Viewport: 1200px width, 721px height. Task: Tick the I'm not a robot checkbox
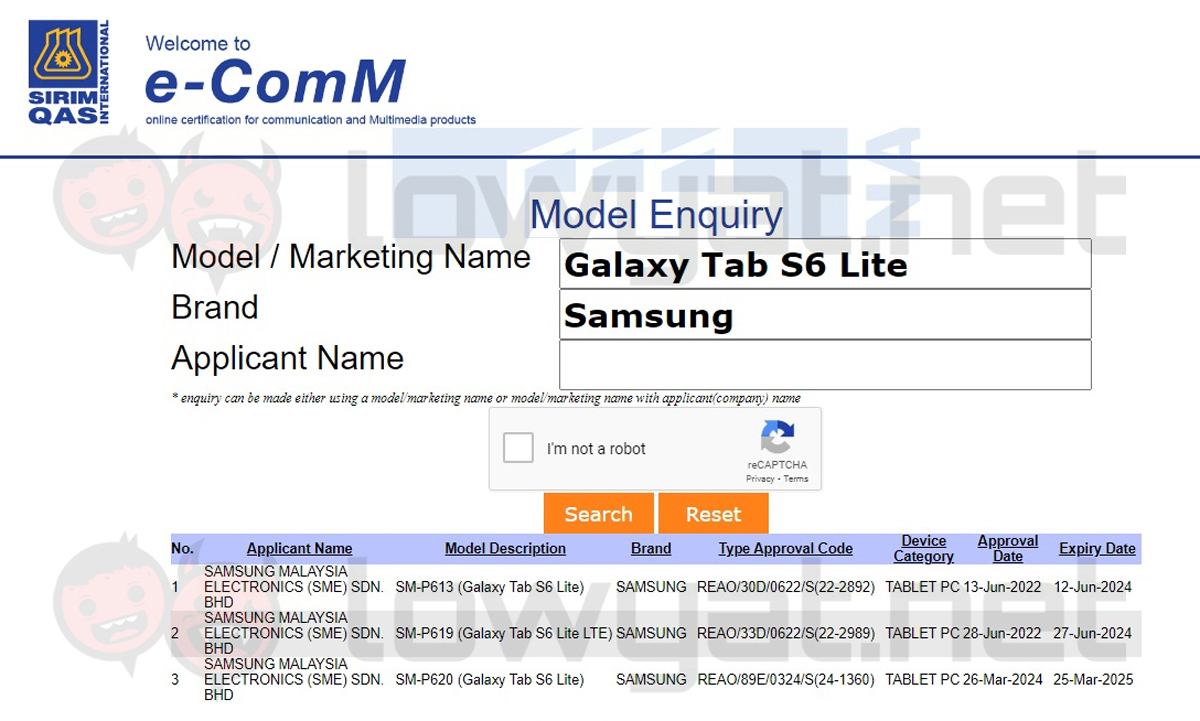(x=518, y=448)
